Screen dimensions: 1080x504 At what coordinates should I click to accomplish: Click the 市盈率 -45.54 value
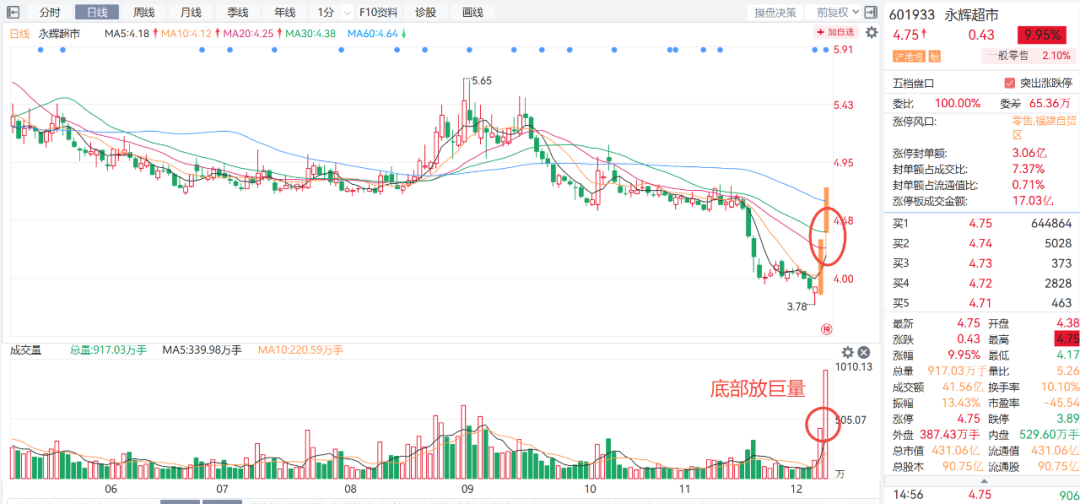(x=1061, y=403)
